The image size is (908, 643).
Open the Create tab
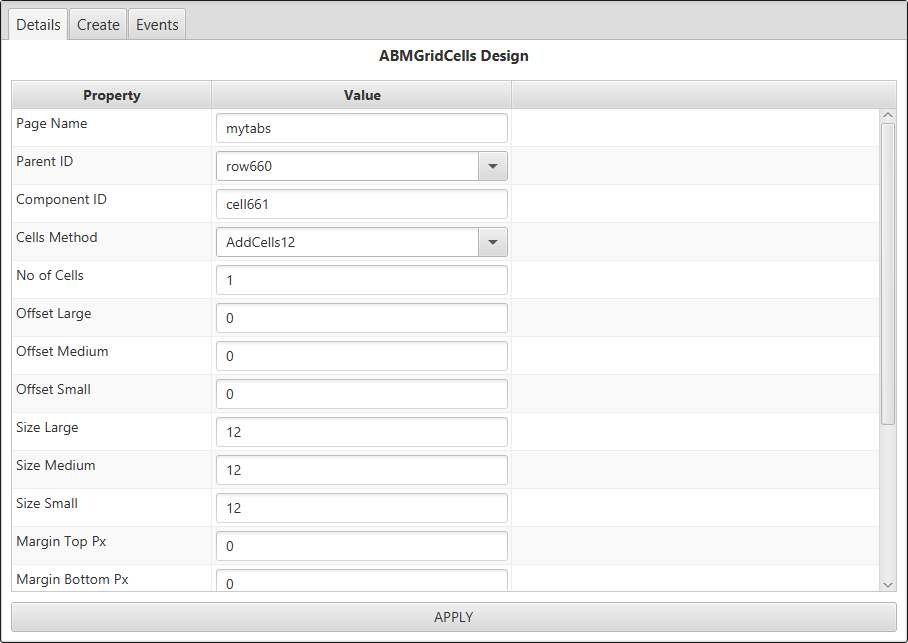pyautogui.click(x=98, y=25)
